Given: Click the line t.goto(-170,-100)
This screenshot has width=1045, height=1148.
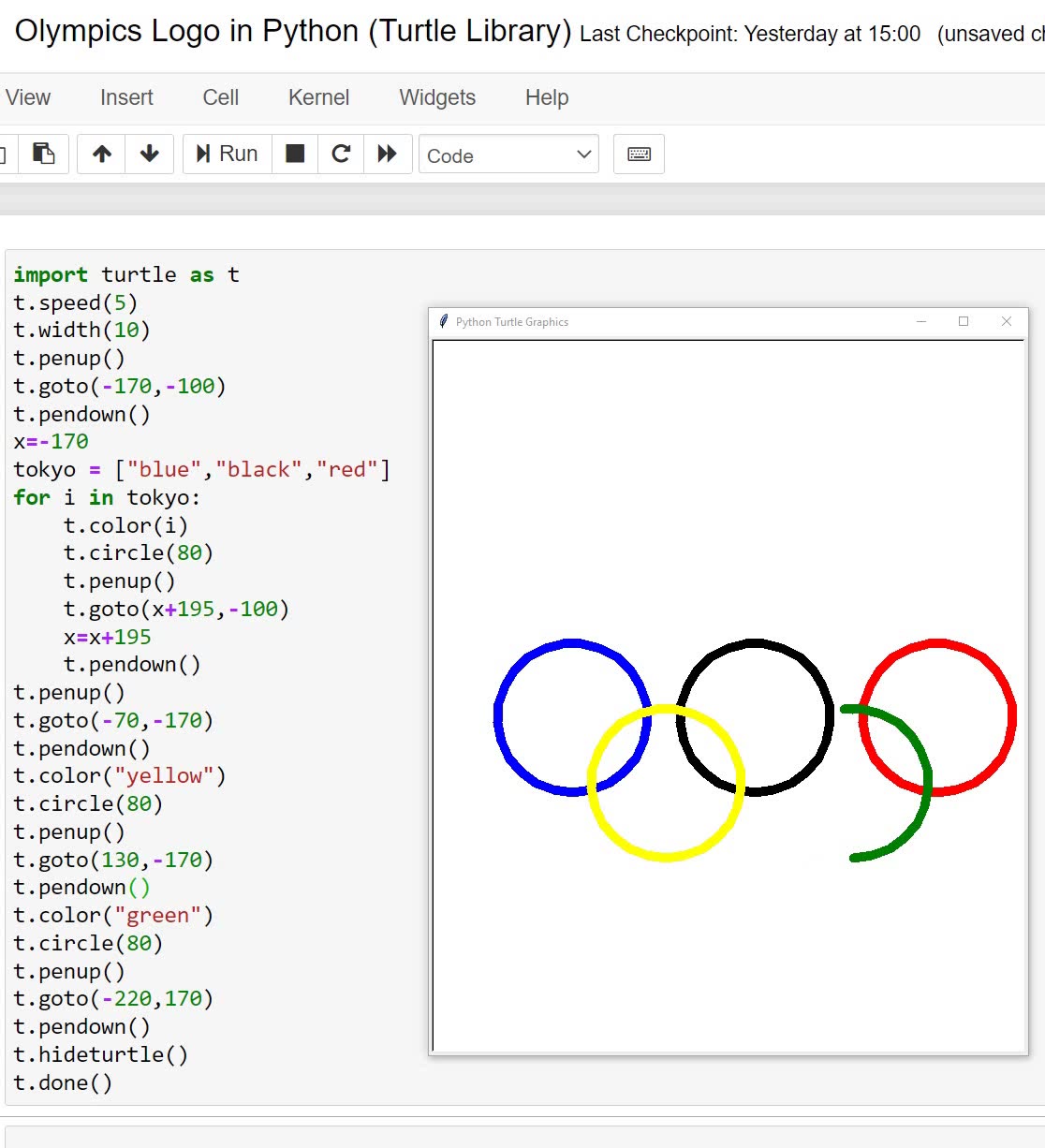Looking at the screenshot, I should pyautogui.click(x=120, y=386).
